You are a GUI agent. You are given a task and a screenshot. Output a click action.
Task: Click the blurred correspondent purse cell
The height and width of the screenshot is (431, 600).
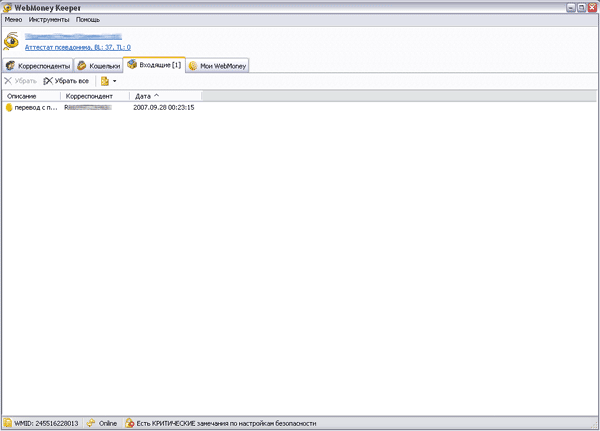point(88,108)
